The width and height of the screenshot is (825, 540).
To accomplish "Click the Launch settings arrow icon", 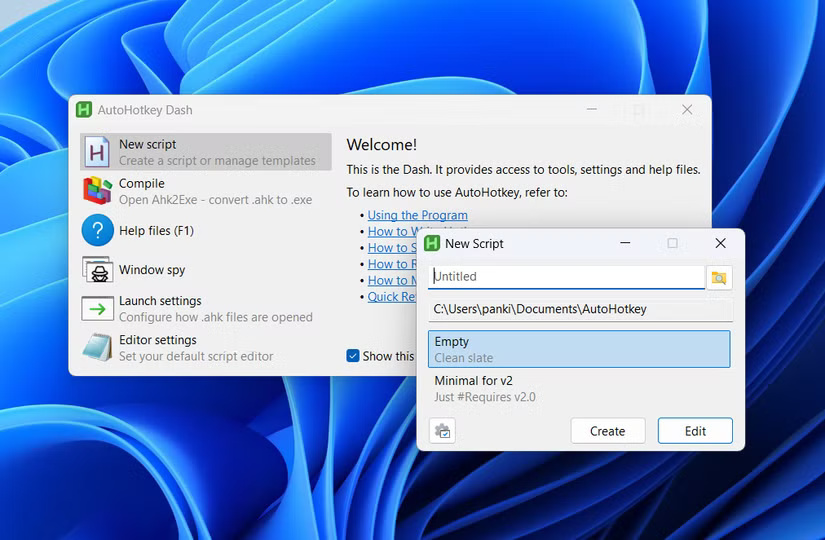I will click(97, 309).
